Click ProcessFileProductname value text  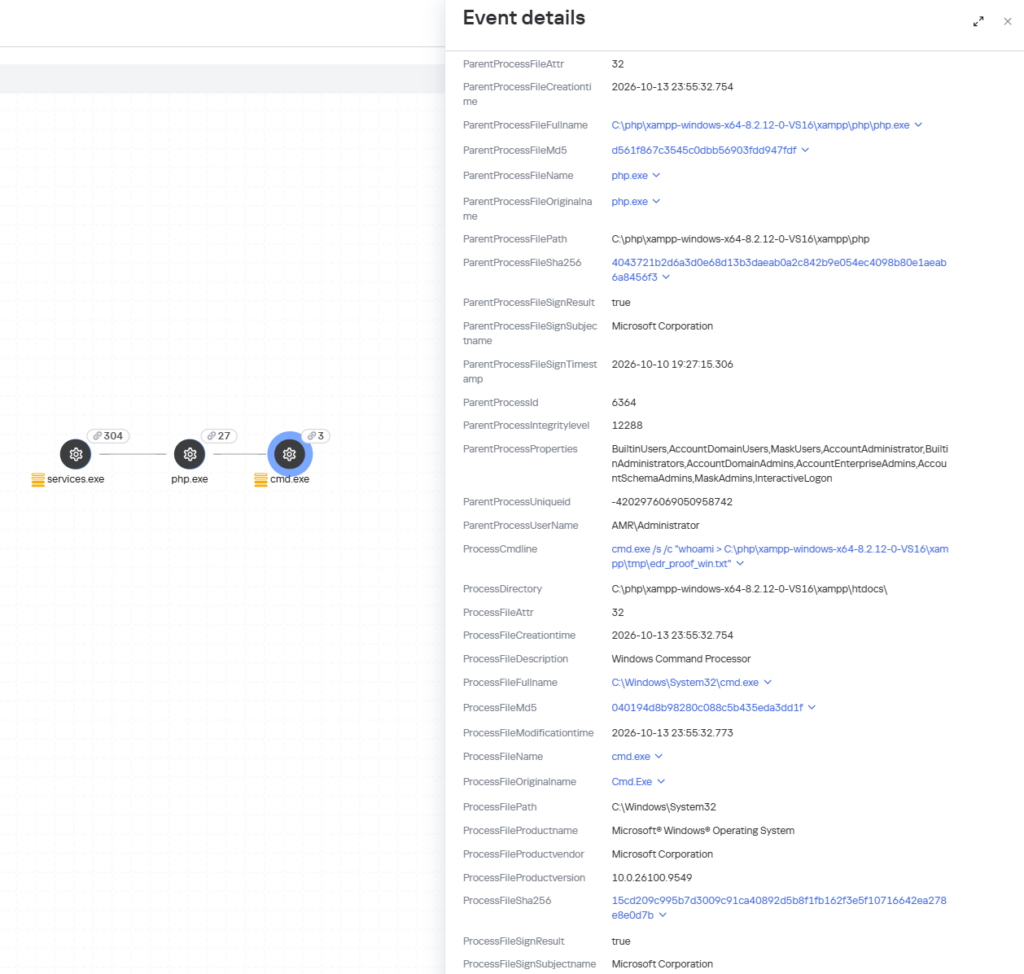[x=703, y=831]
